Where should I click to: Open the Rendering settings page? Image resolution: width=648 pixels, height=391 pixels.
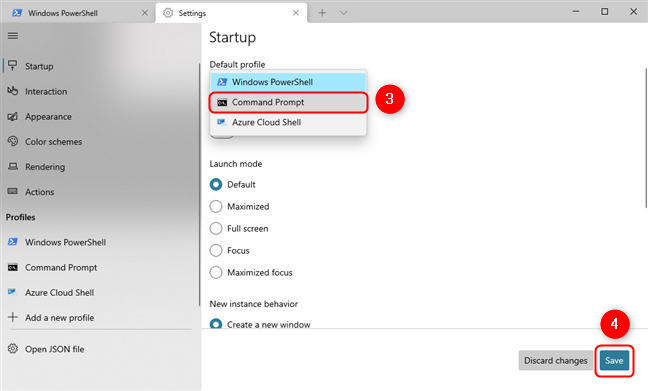click(x=99, y=167)
